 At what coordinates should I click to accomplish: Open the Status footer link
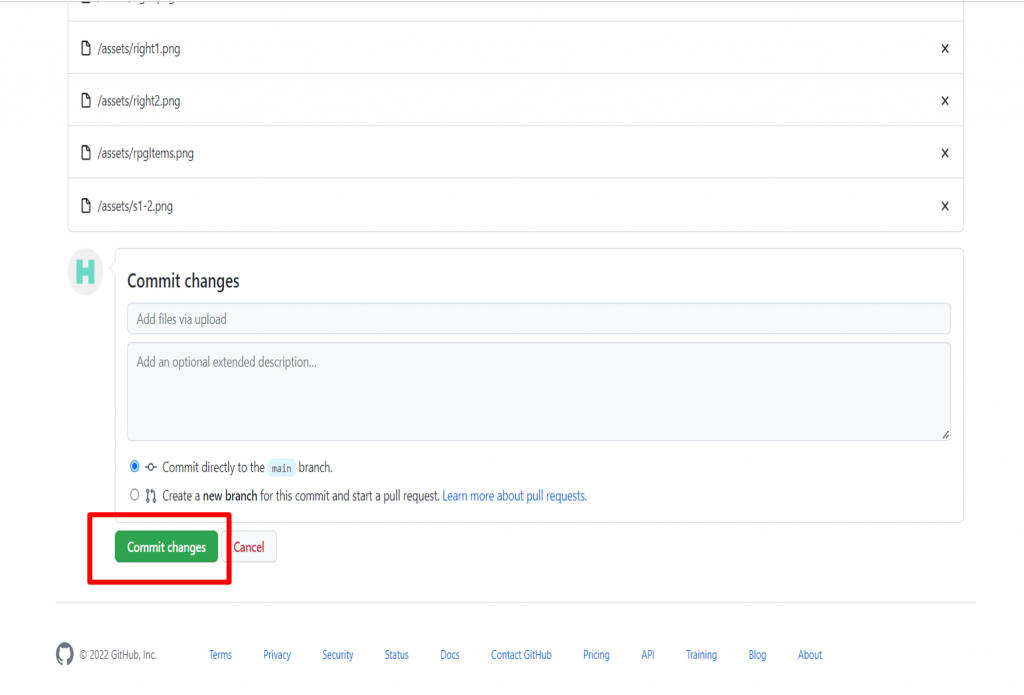pyautogui.click(x=396, y=655)
